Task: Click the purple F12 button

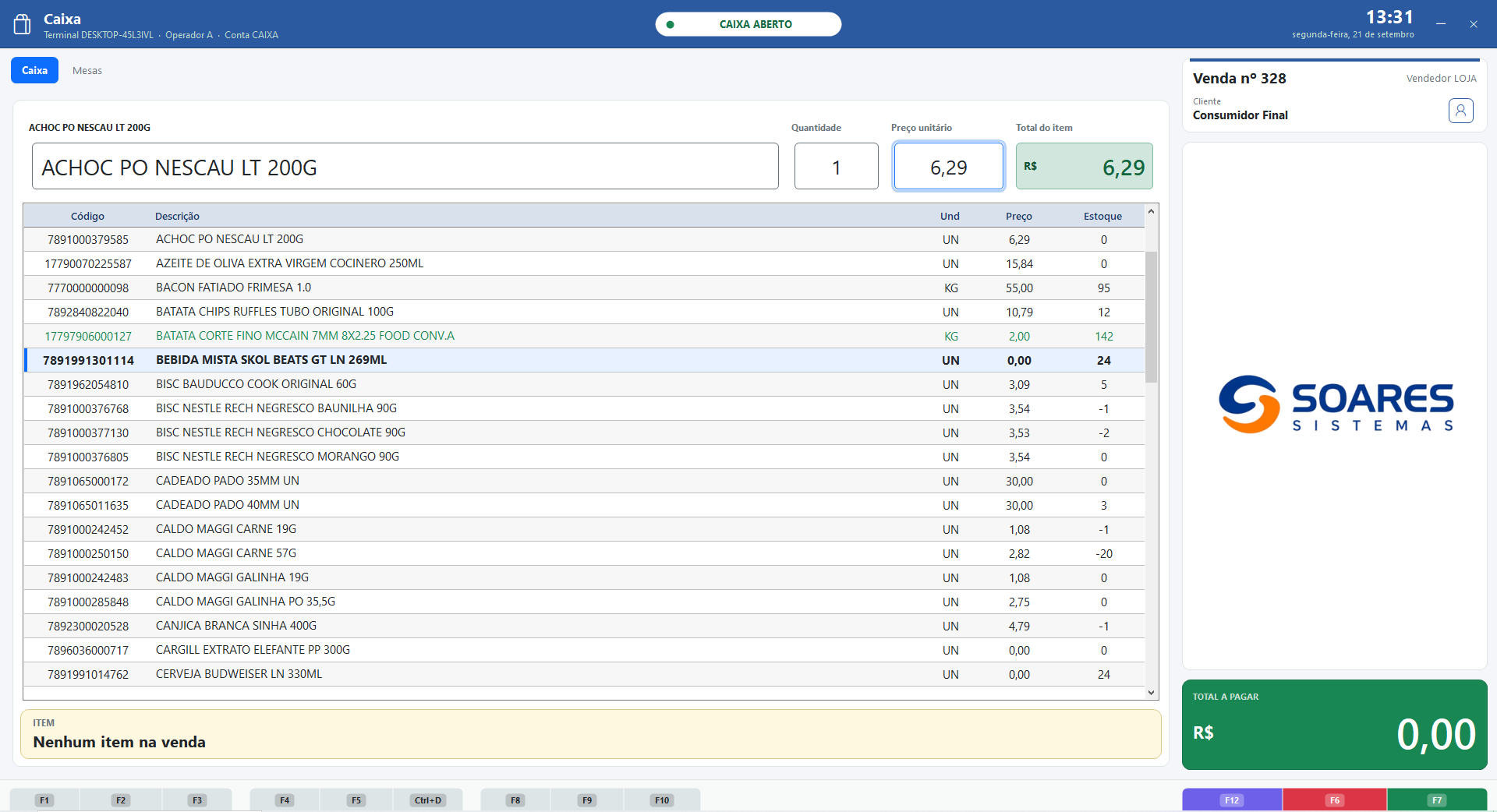Action: coord(1232,800)
